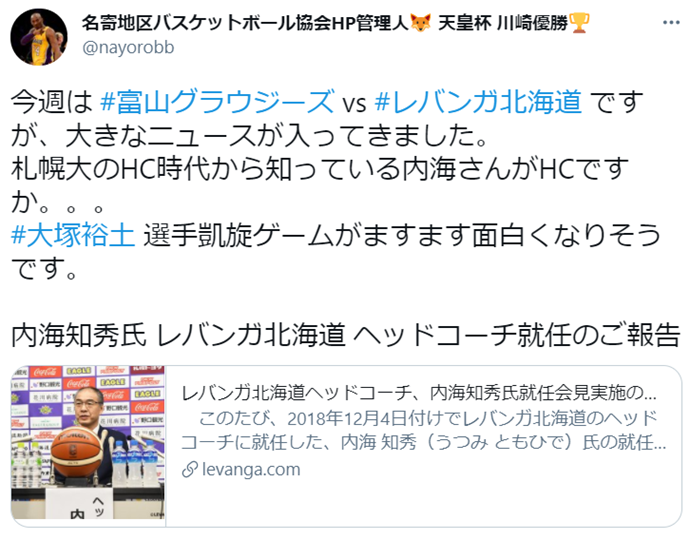The width and height of the screenshot is (690, 540).
Task: Click the profile avatar picture
Action: click(39, 37)
